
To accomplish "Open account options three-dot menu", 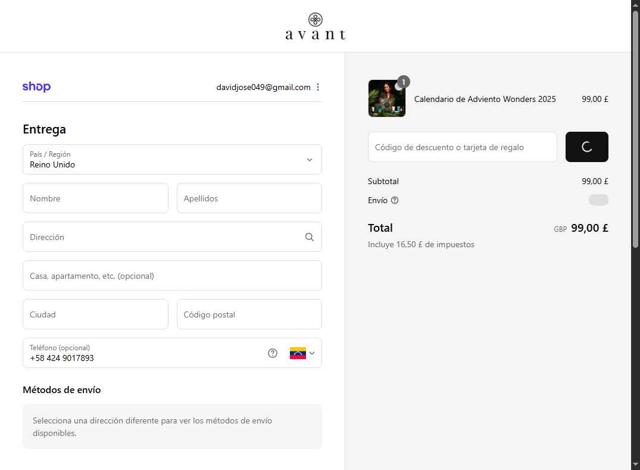I will pos(318,87).
